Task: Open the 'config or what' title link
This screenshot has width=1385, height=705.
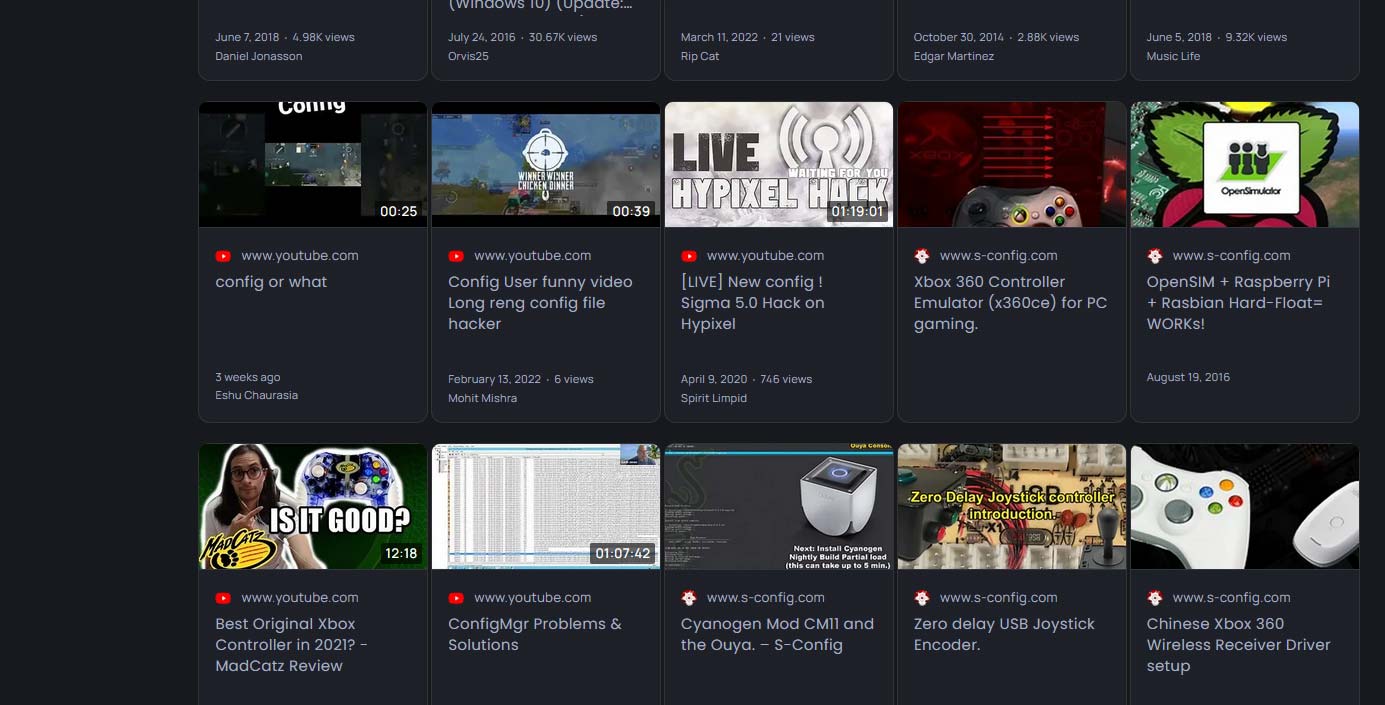Action: coord(271,282)
